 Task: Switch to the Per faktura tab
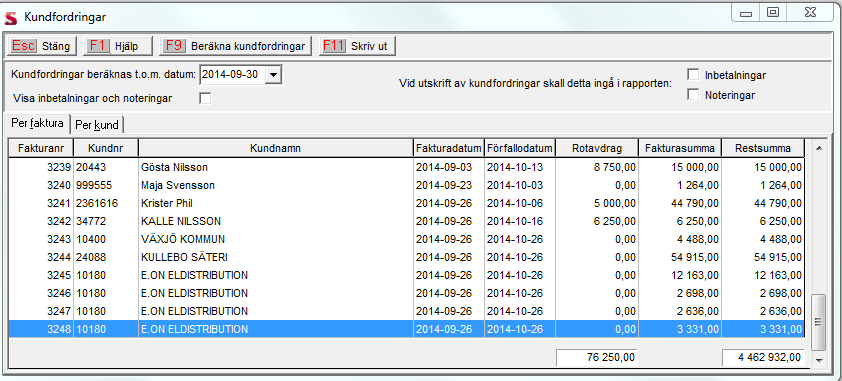click(x=37, y=123)
